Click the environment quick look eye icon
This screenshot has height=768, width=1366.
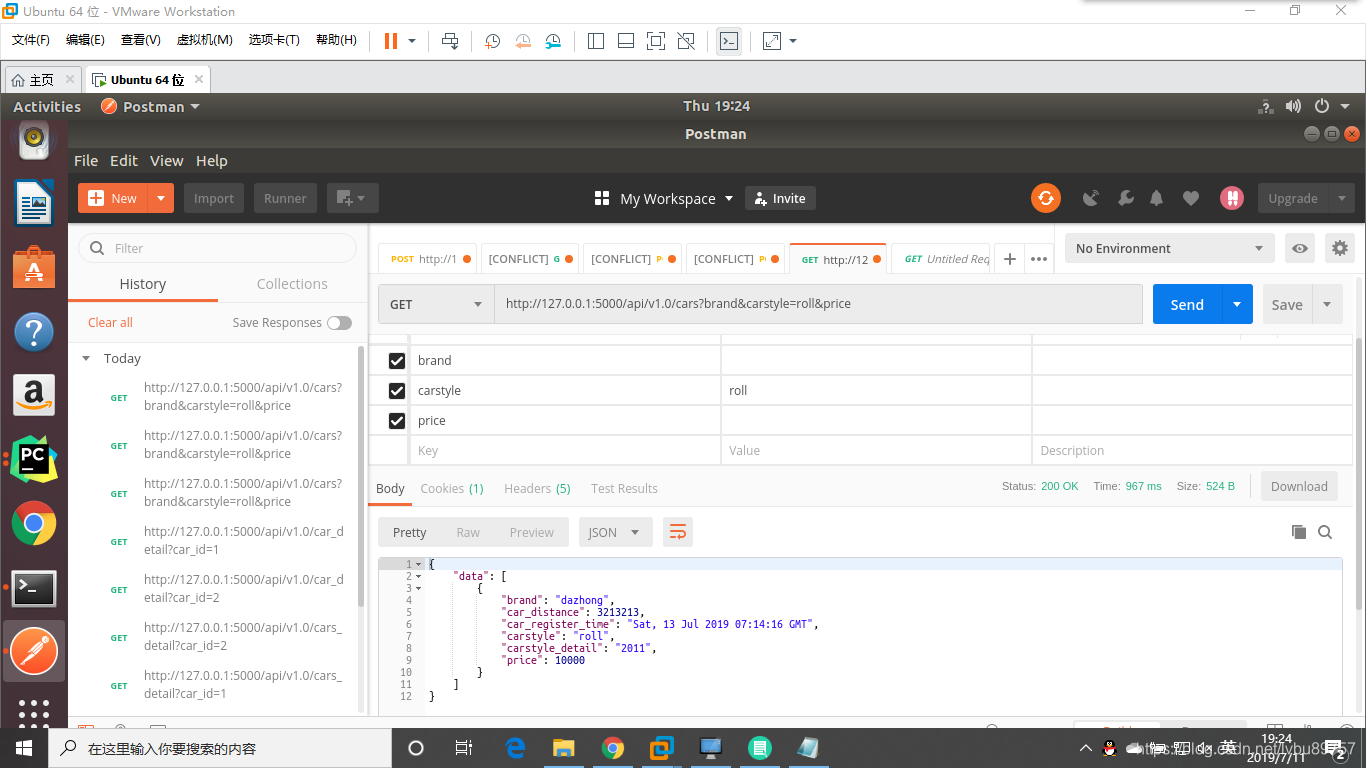point(1299,248)
